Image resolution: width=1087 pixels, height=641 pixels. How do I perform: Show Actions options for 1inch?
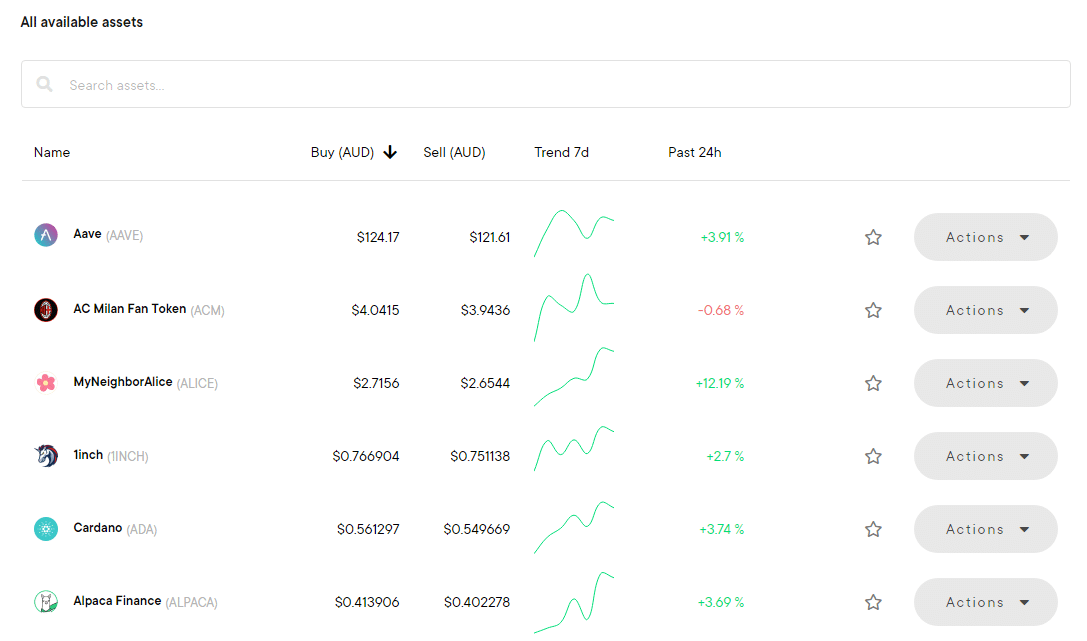[986, 456]
